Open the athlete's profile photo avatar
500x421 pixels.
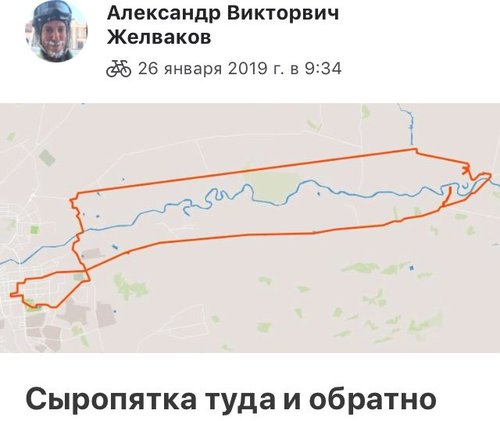pyautogui.click(x=56, y=32)
